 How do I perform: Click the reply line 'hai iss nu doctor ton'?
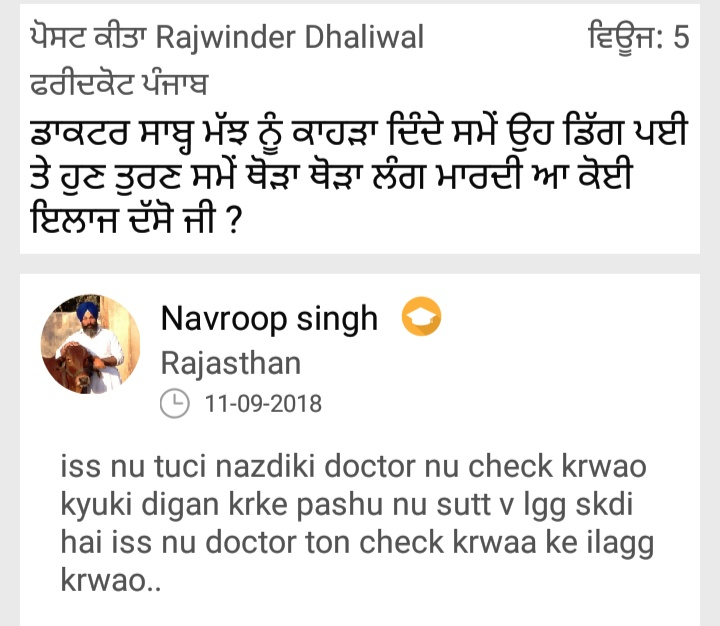point(357,543)
